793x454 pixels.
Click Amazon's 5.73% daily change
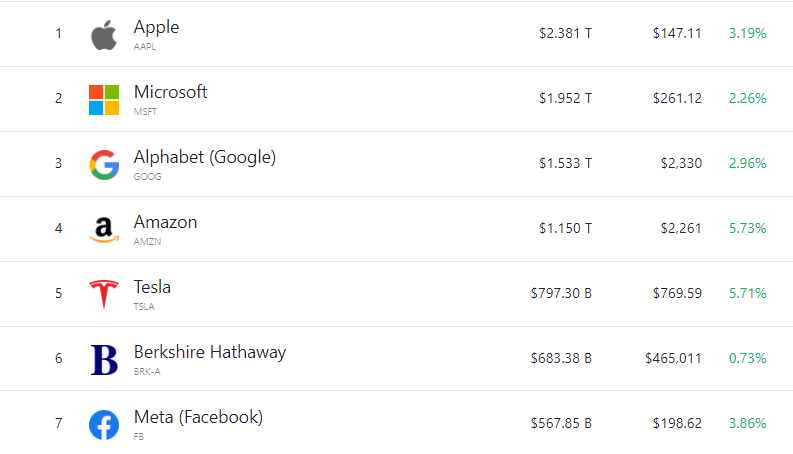pos(747,228)
